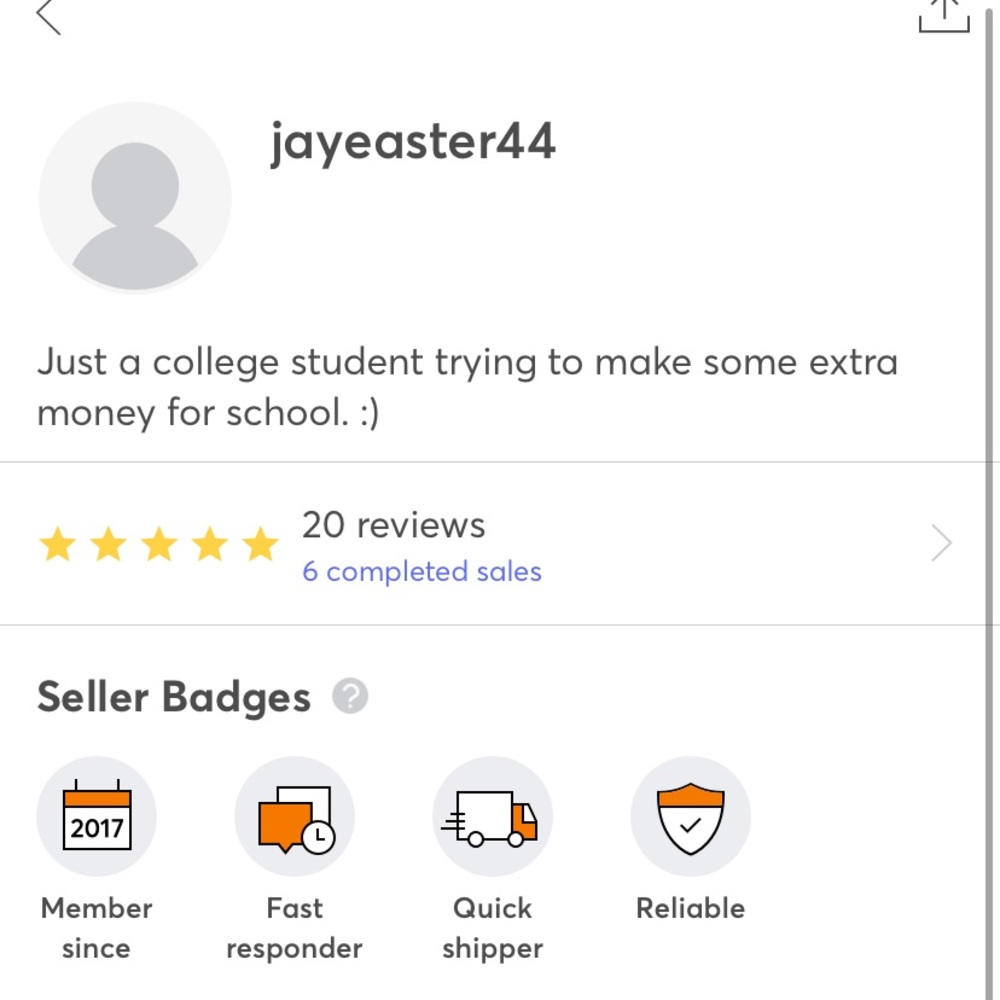Select the seller's bio text

(x=467, y=386)
